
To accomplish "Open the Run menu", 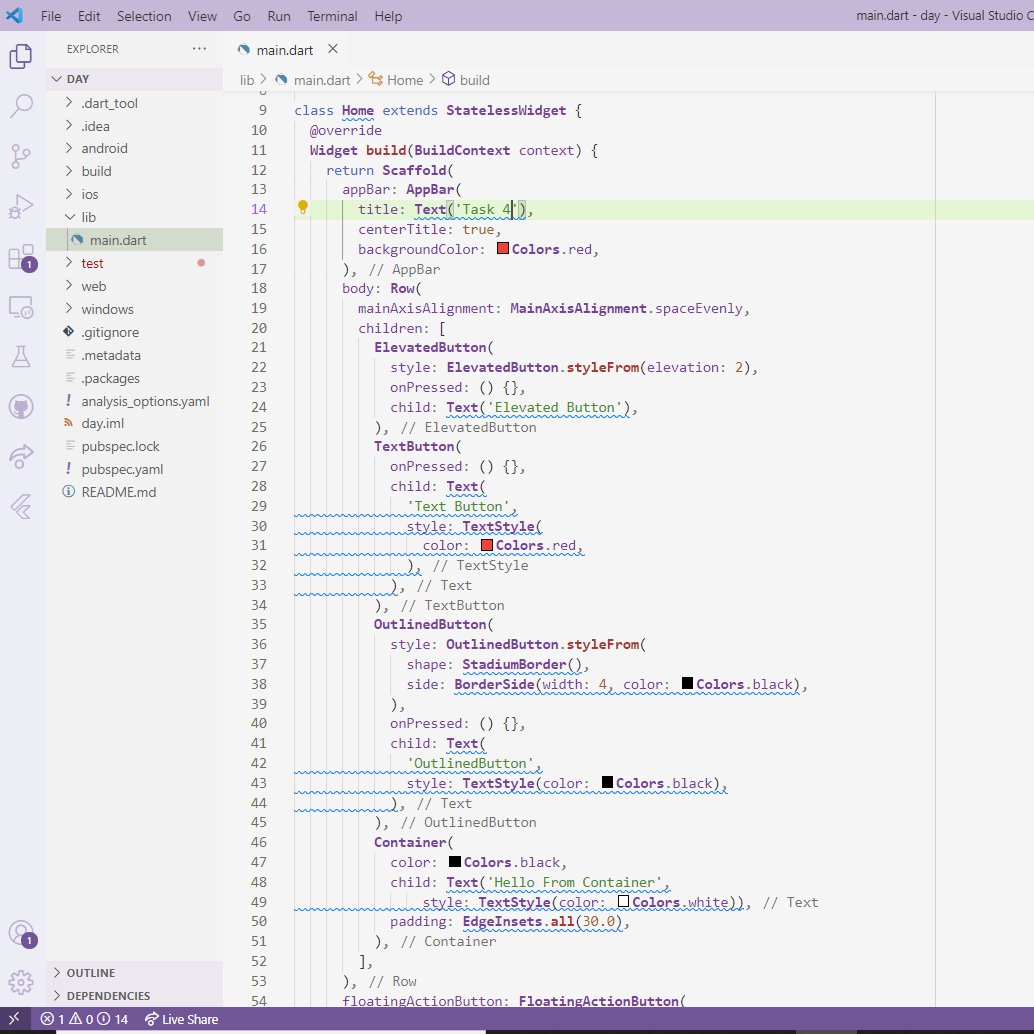I will (279, 16).
